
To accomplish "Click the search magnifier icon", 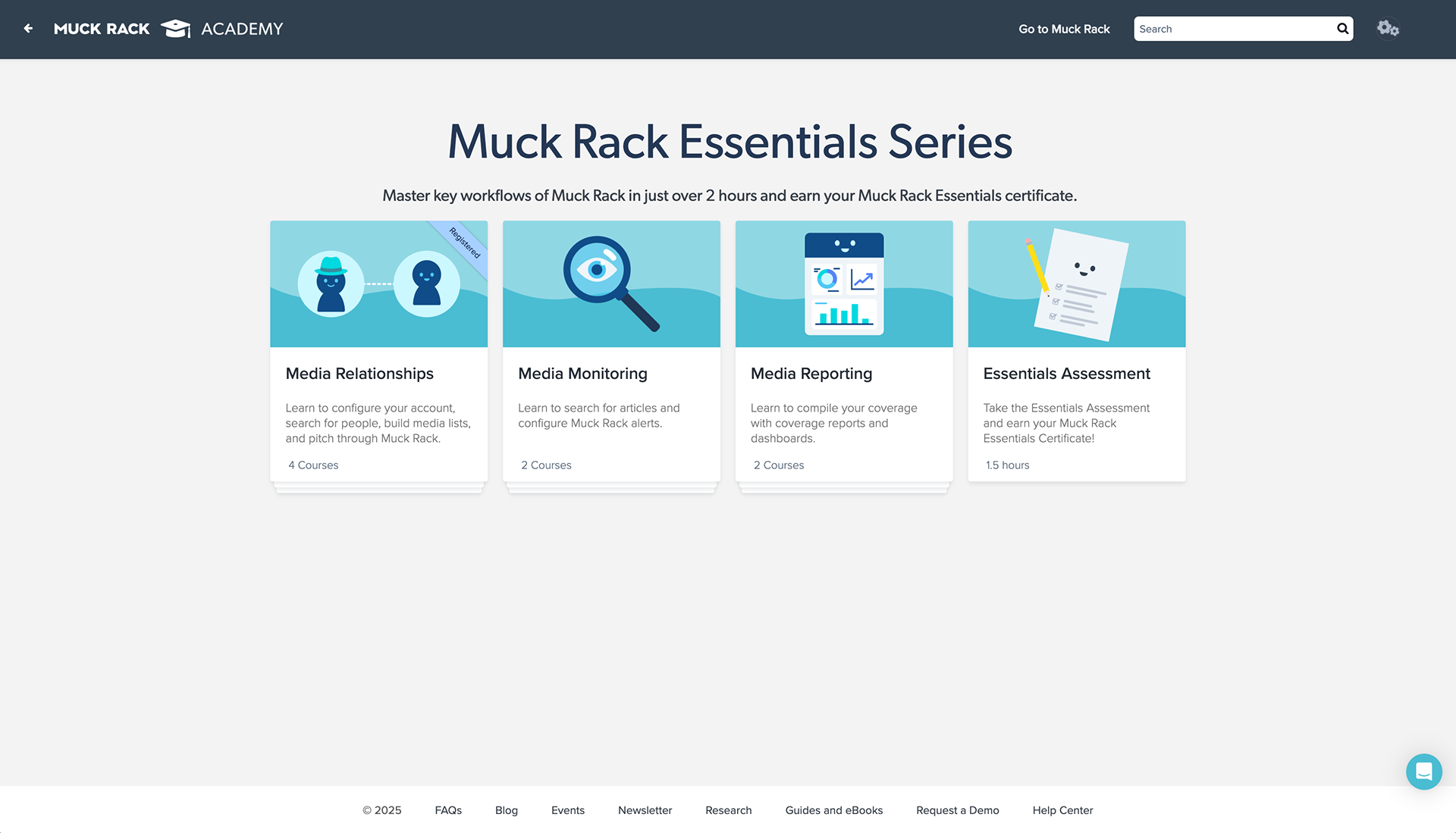I will [x=1342, y=28].
